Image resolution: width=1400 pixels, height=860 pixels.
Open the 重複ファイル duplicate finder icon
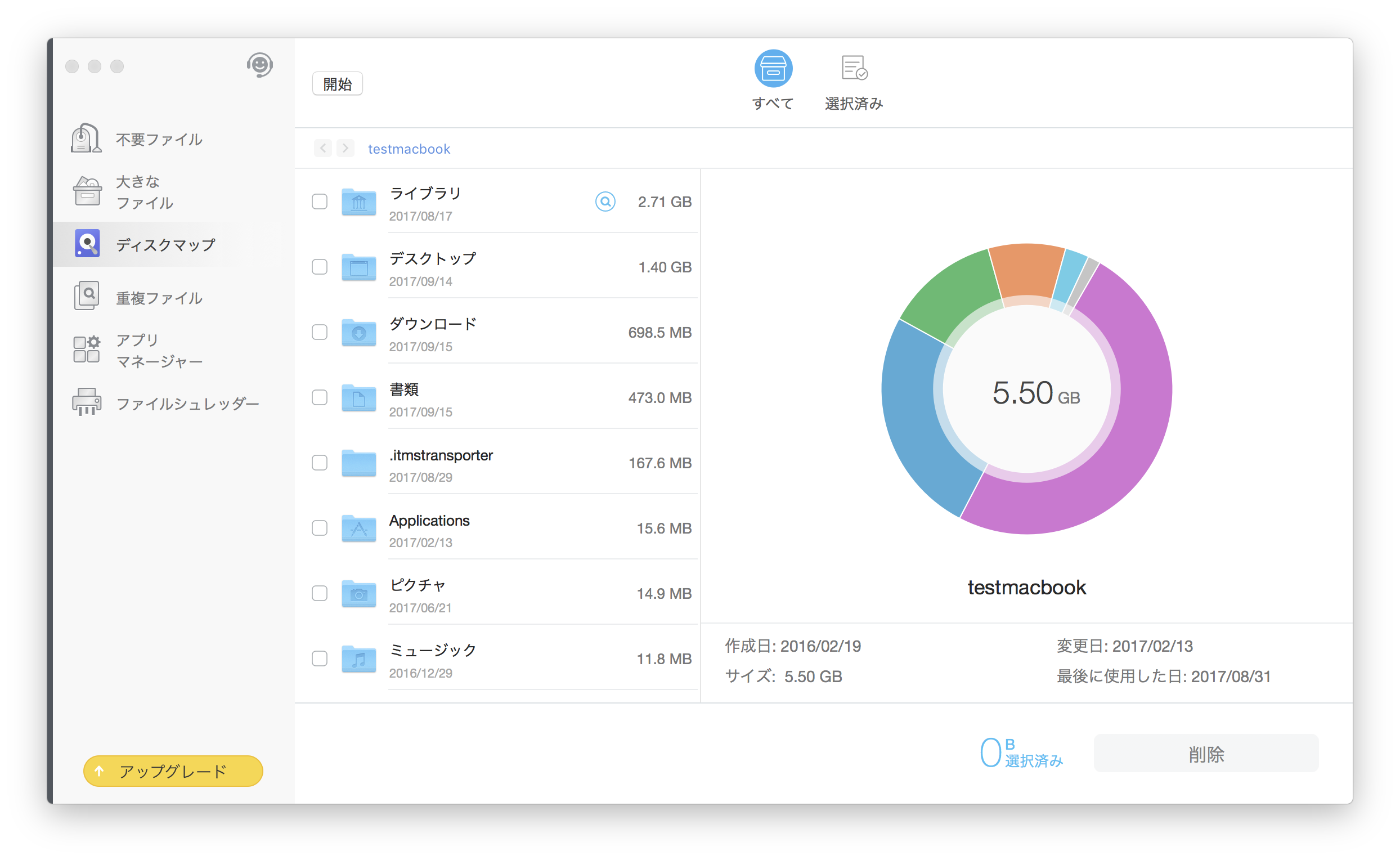pyautogui.click(x=87, y=297)
